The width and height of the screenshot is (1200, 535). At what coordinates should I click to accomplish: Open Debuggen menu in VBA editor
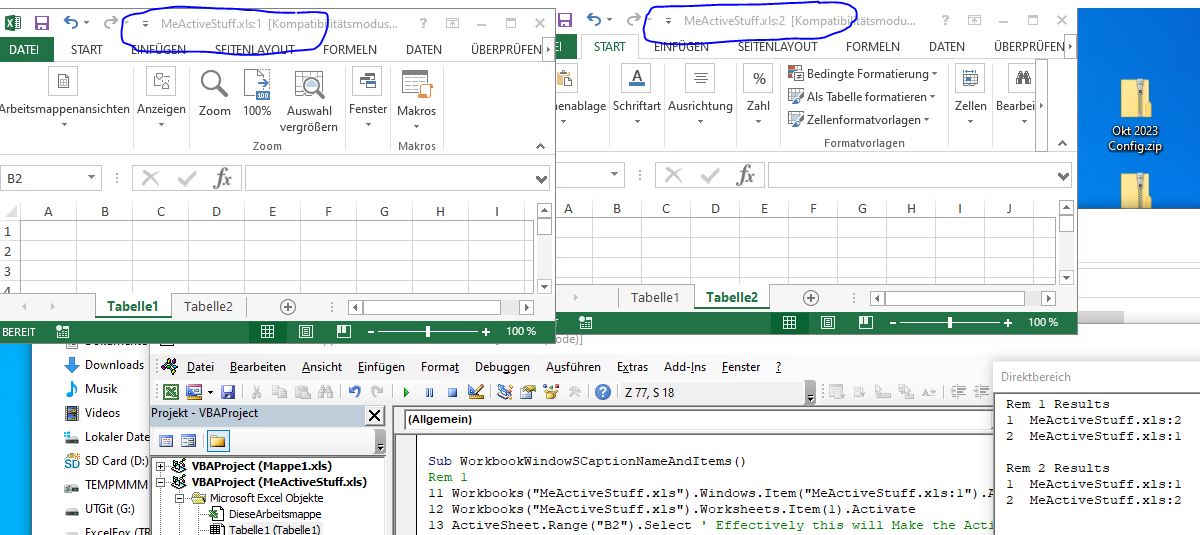click(502, 367)
